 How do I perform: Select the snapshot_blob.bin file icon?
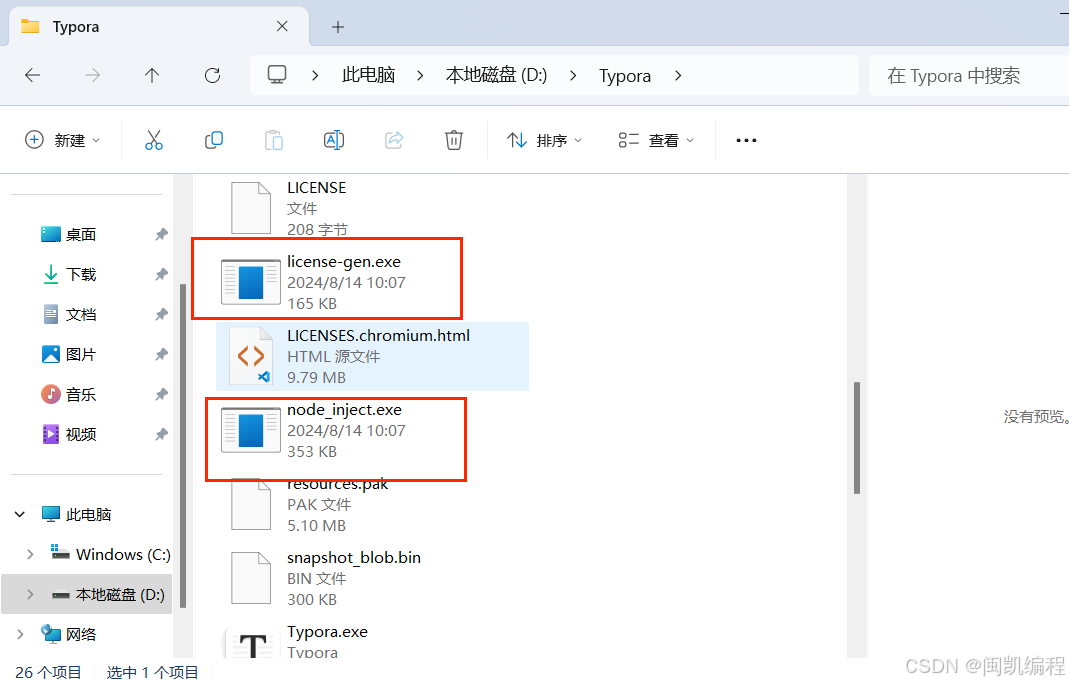click(251, 578)
